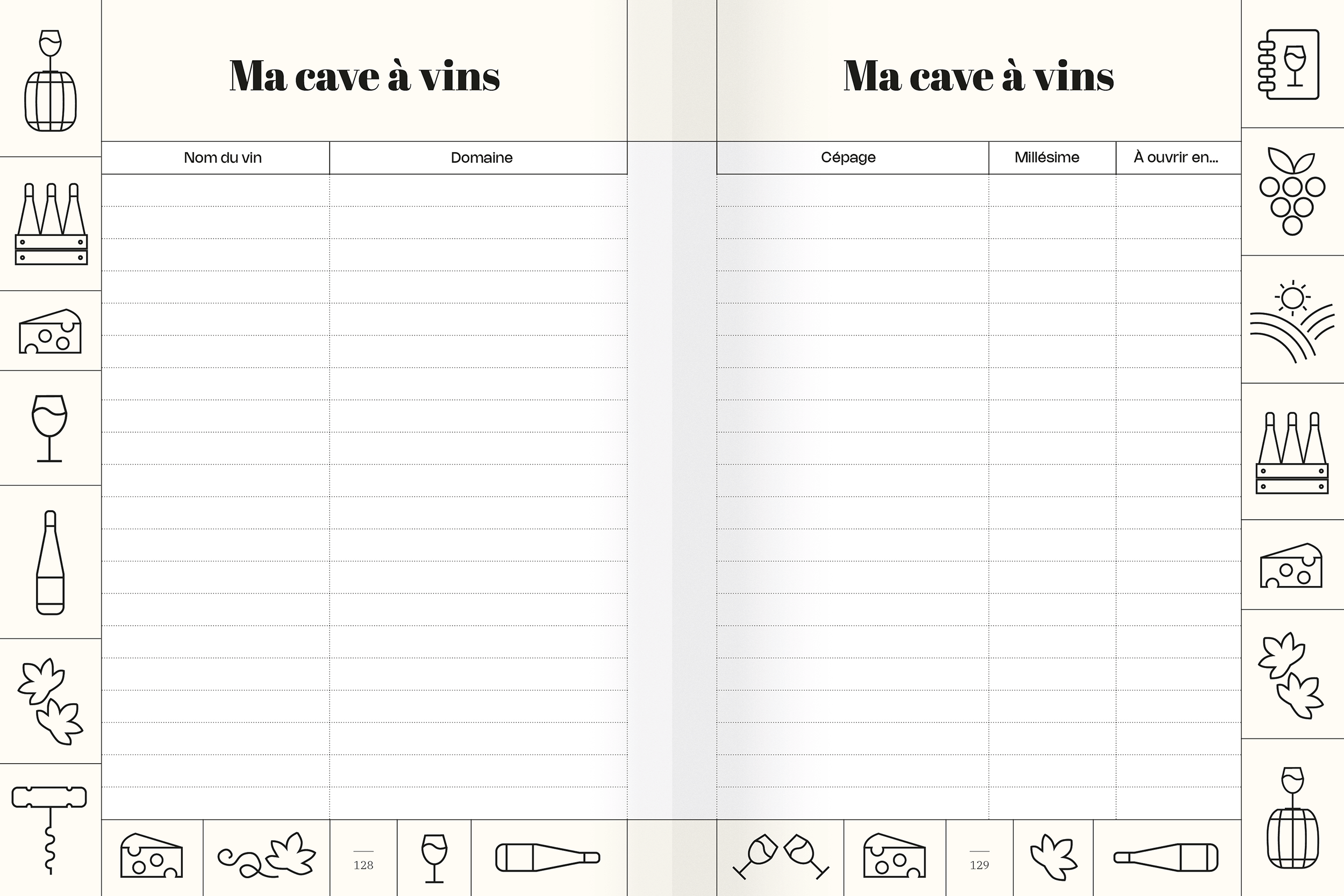The image size is (1344, 896).
Task: Click the single vine leaf beside page number 129
Action: [1053, 857]
